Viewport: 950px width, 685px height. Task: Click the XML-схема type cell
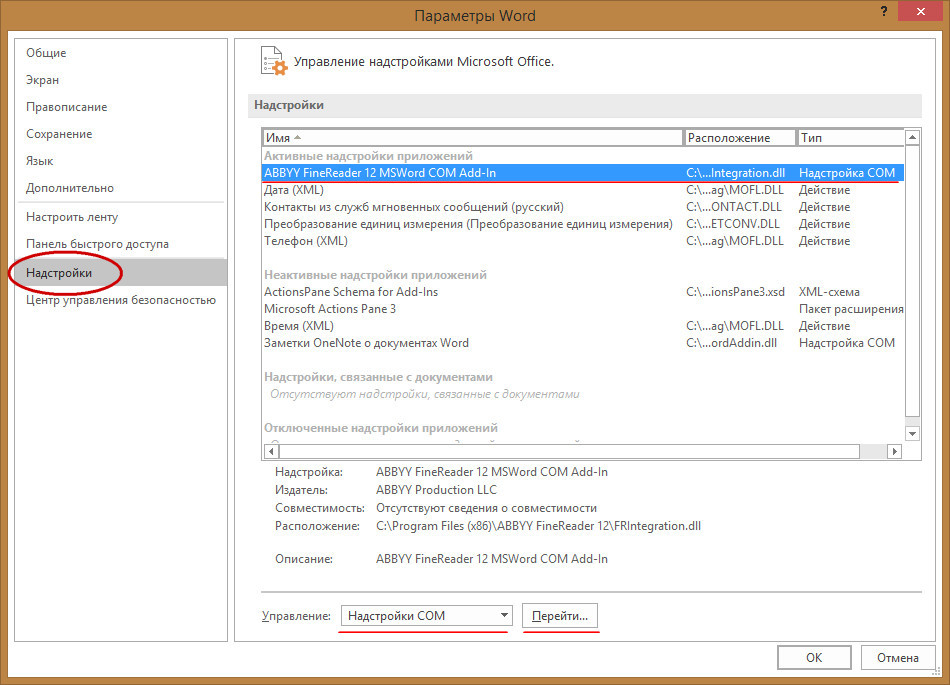coord(829,291)
